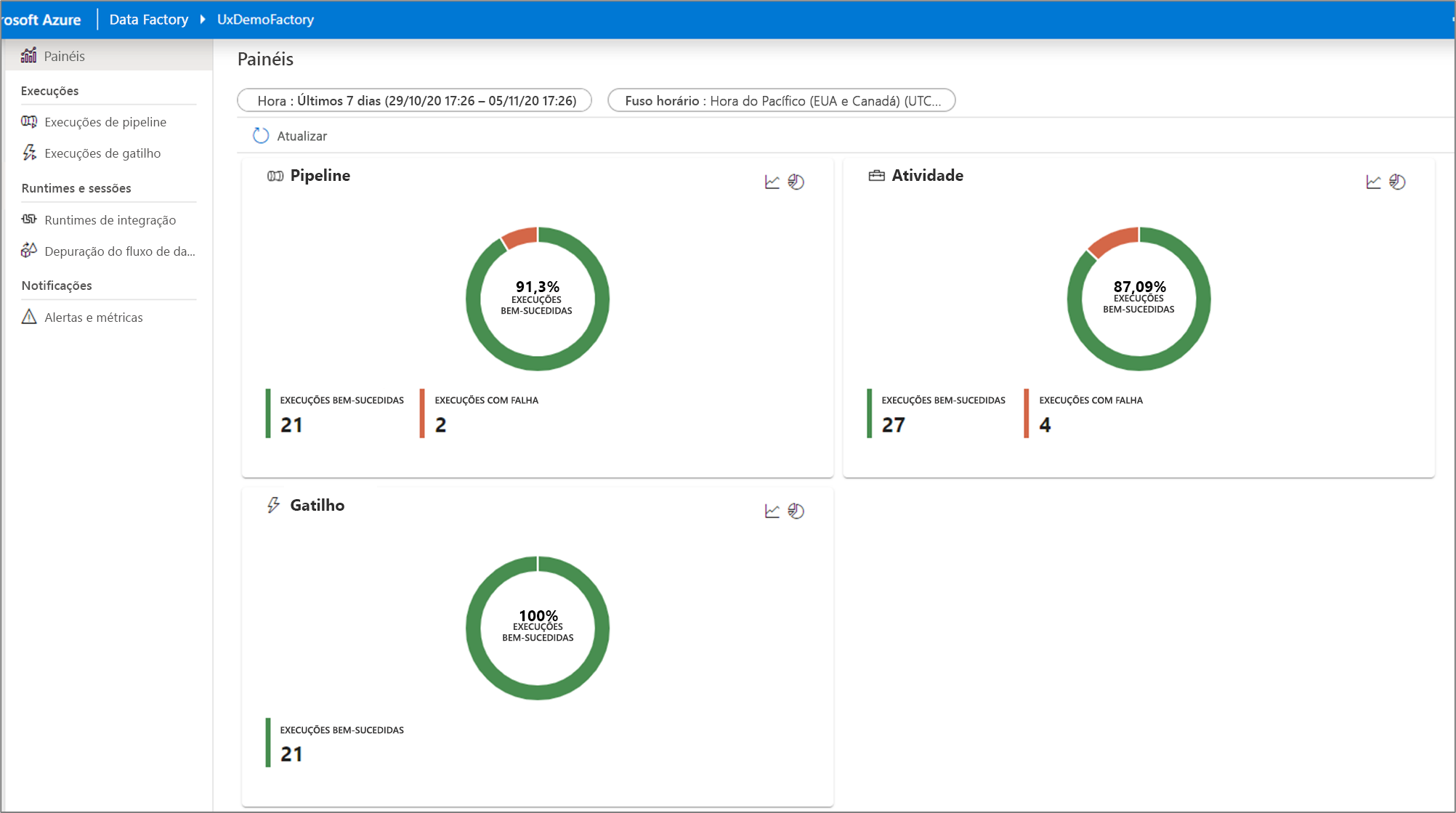Click the Gatilho lightning title icon
Screen dimensions: 1456x813
coord(274,505)
